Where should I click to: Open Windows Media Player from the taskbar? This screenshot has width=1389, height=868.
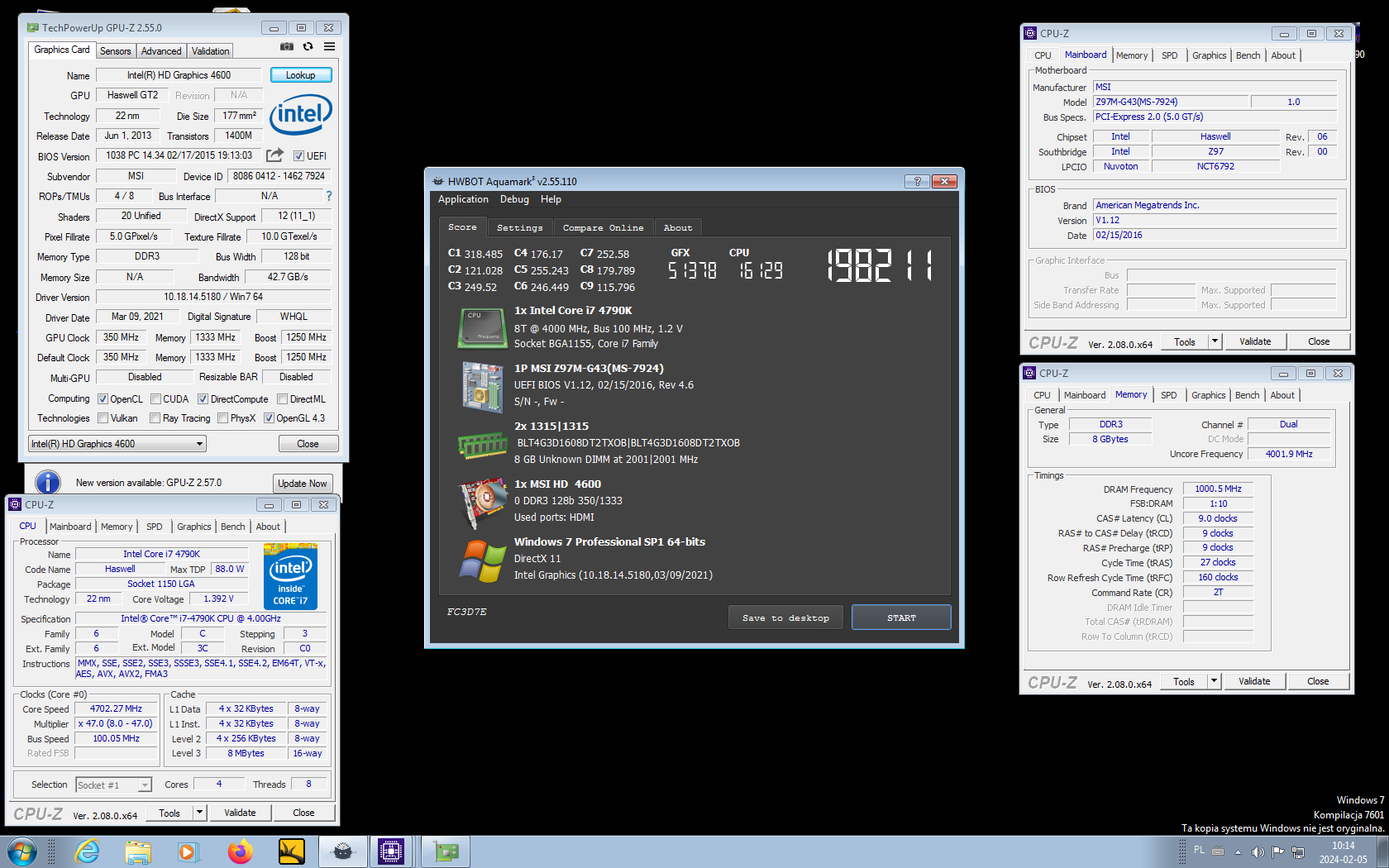188,851
